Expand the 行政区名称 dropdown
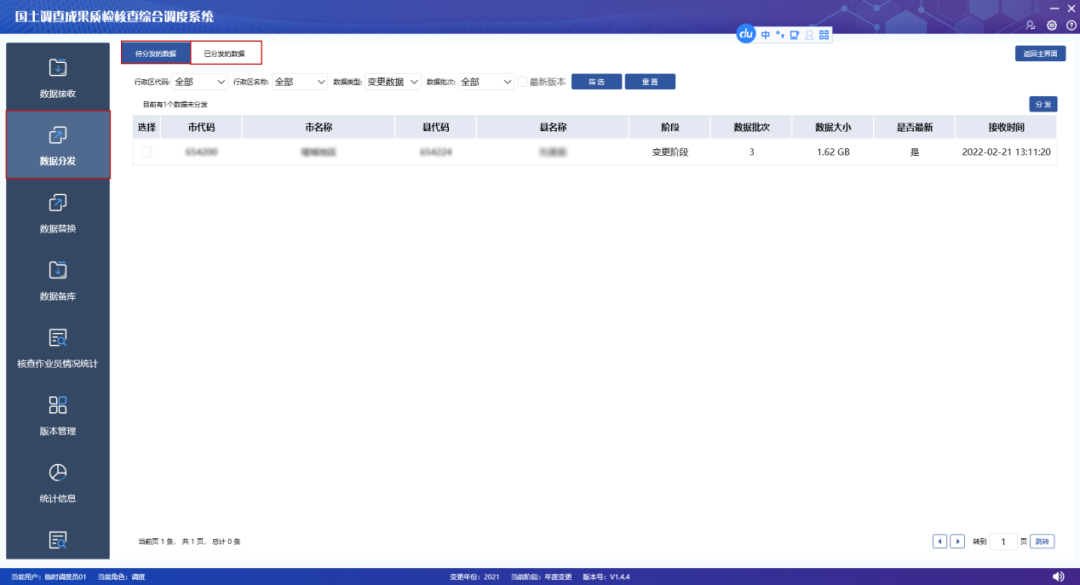This screenshot has height=585, width=1080. pyautogui.click(x=300, y=82)
